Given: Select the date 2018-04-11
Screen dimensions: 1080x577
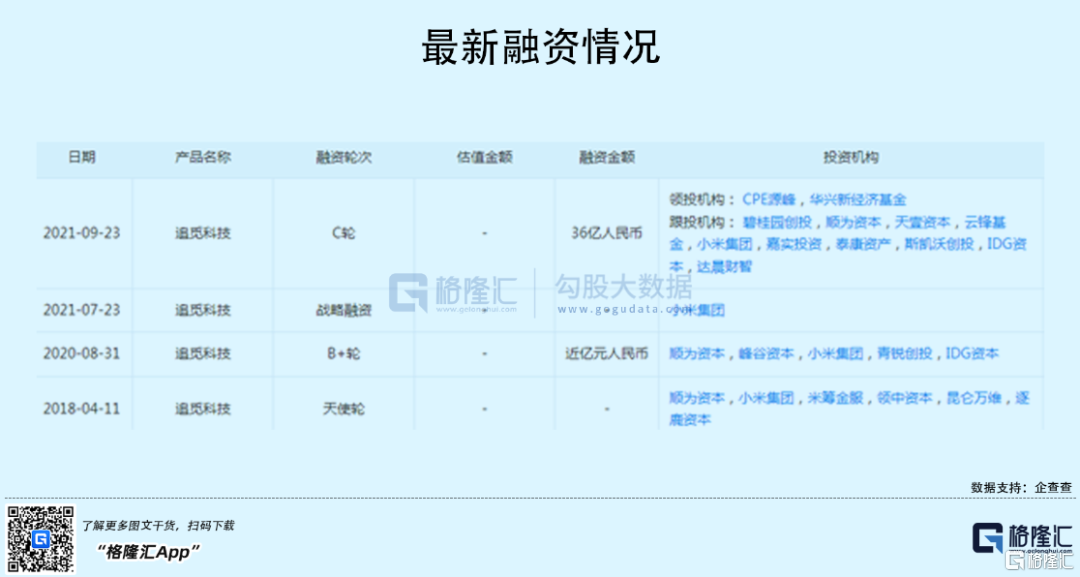Looking at the screenshot, I should click(81, 409).
